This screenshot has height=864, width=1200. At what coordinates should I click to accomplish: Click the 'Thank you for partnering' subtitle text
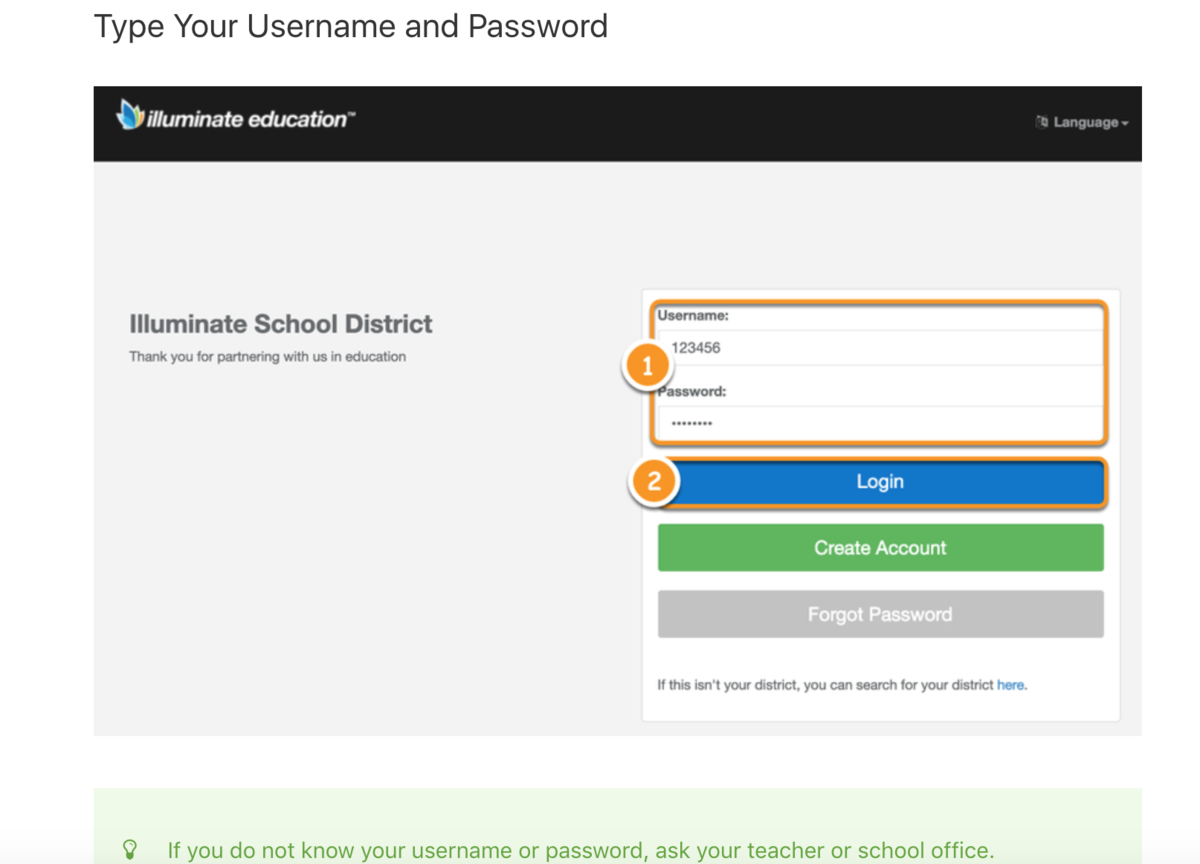coord(267,356)
